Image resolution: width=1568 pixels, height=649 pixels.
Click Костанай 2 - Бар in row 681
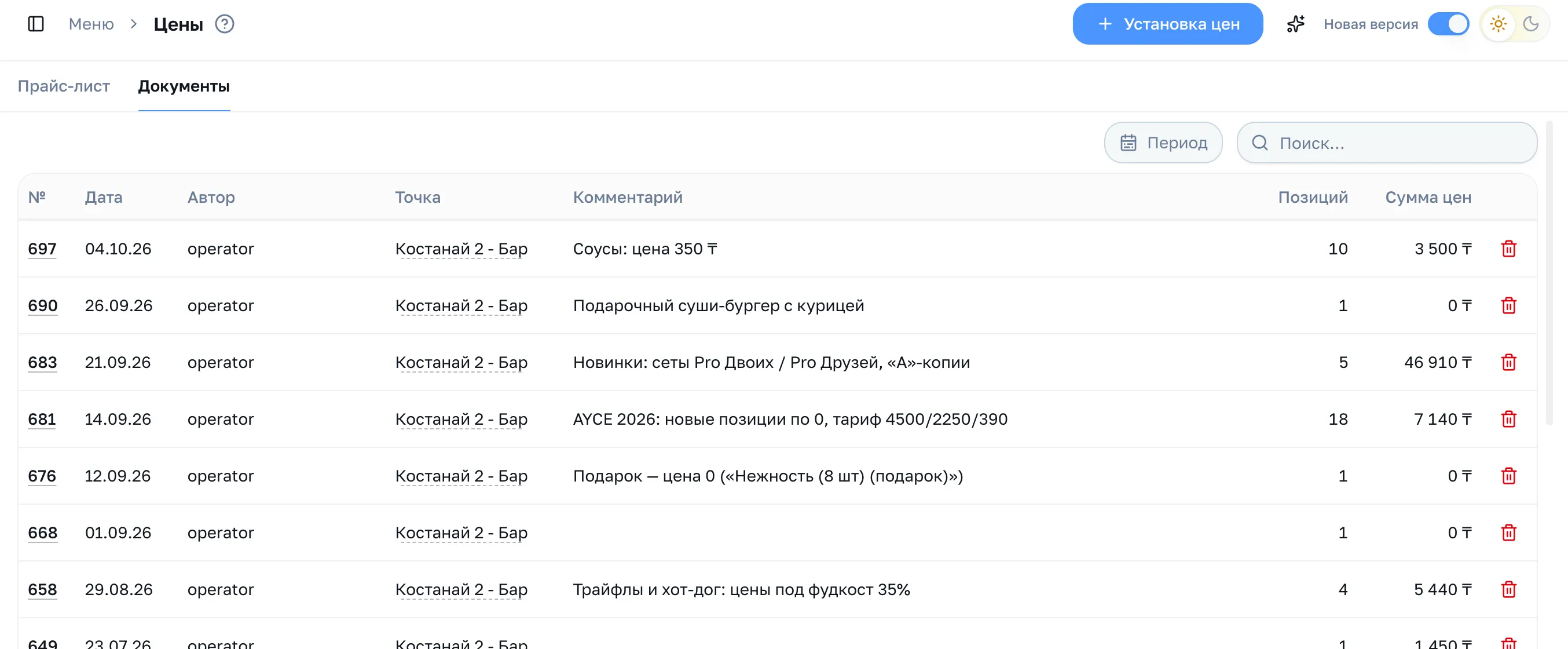point(461,420)
